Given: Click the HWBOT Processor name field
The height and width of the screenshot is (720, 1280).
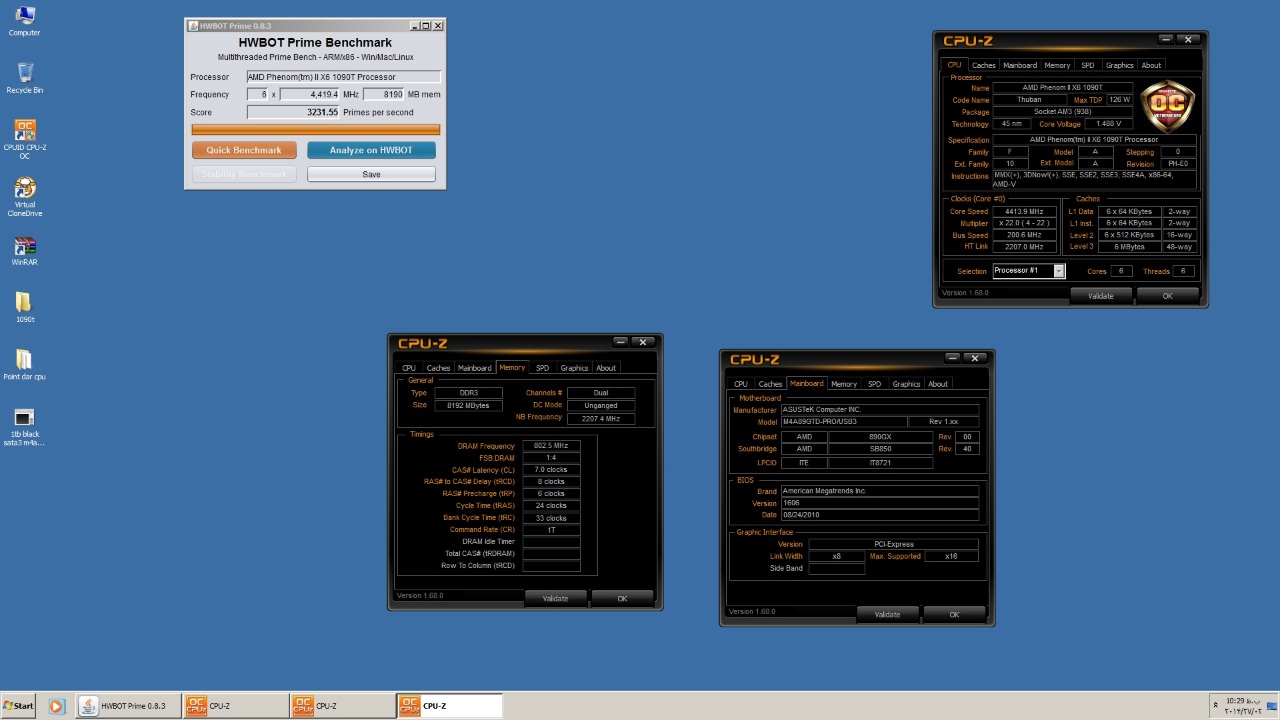Looking at the screenshot, I should [343, 77].
